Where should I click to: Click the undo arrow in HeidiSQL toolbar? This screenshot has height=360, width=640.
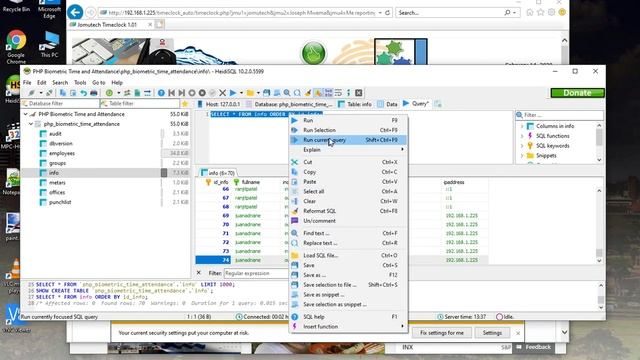pos(83,93)
